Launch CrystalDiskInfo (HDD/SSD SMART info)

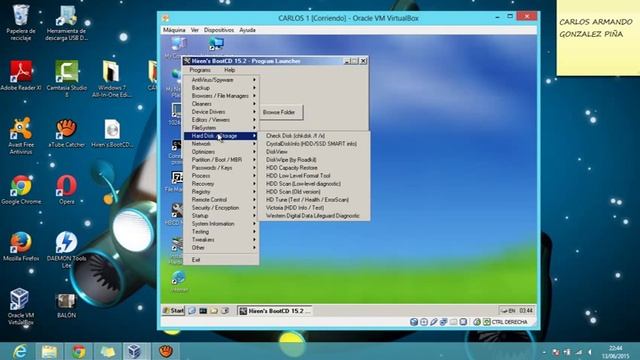313,144
